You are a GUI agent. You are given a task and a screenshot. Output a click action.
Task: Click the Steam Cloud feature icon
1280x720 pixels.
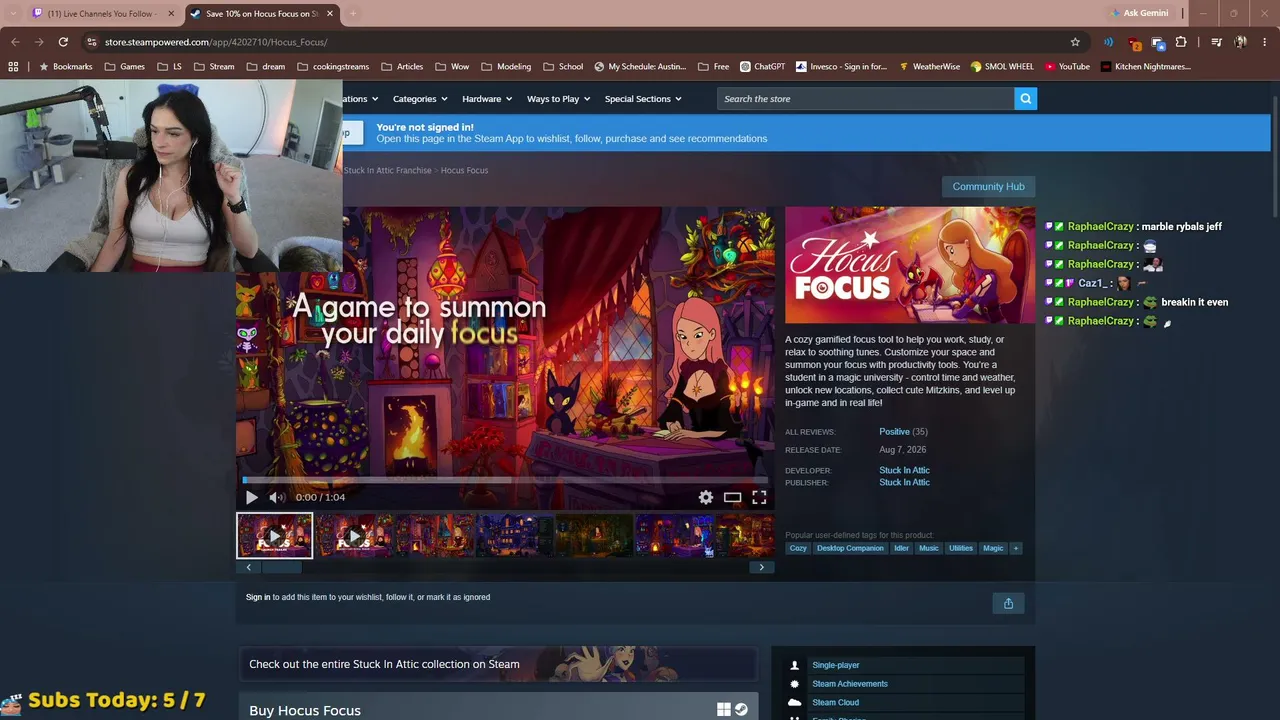point(795,703)
